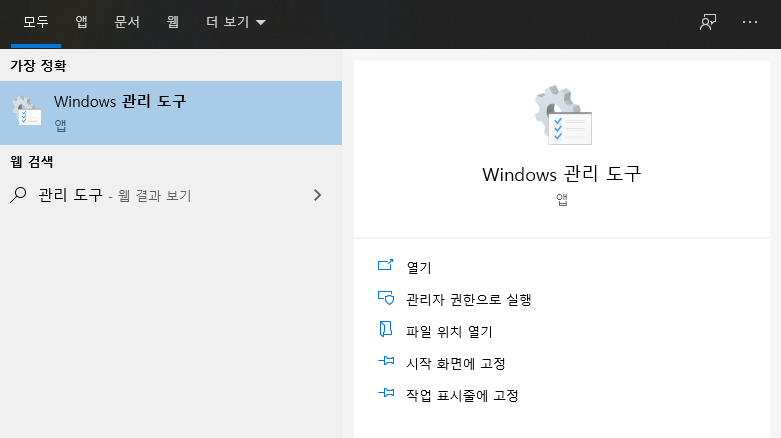Click the file location icon
781x438 pixels.
[x=386, y=329]
